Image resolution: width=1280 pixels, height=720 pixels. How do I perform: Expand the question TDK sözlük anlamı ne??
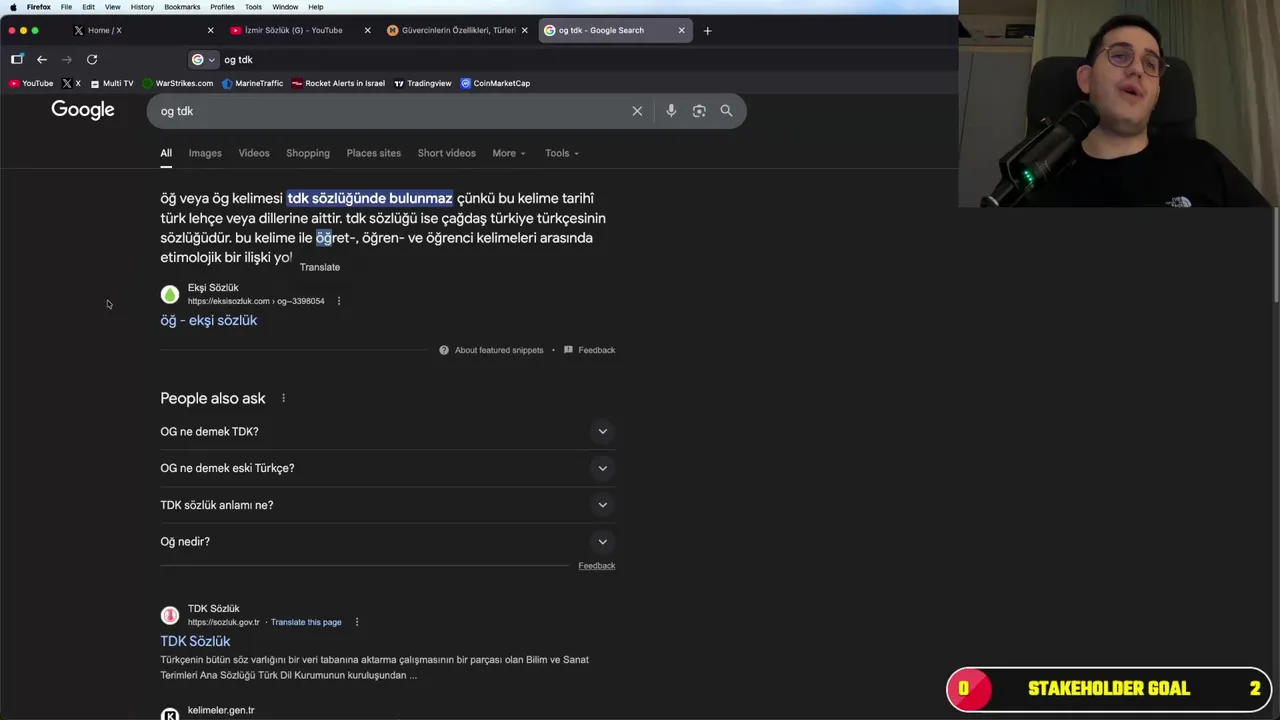tap(387, 505)
